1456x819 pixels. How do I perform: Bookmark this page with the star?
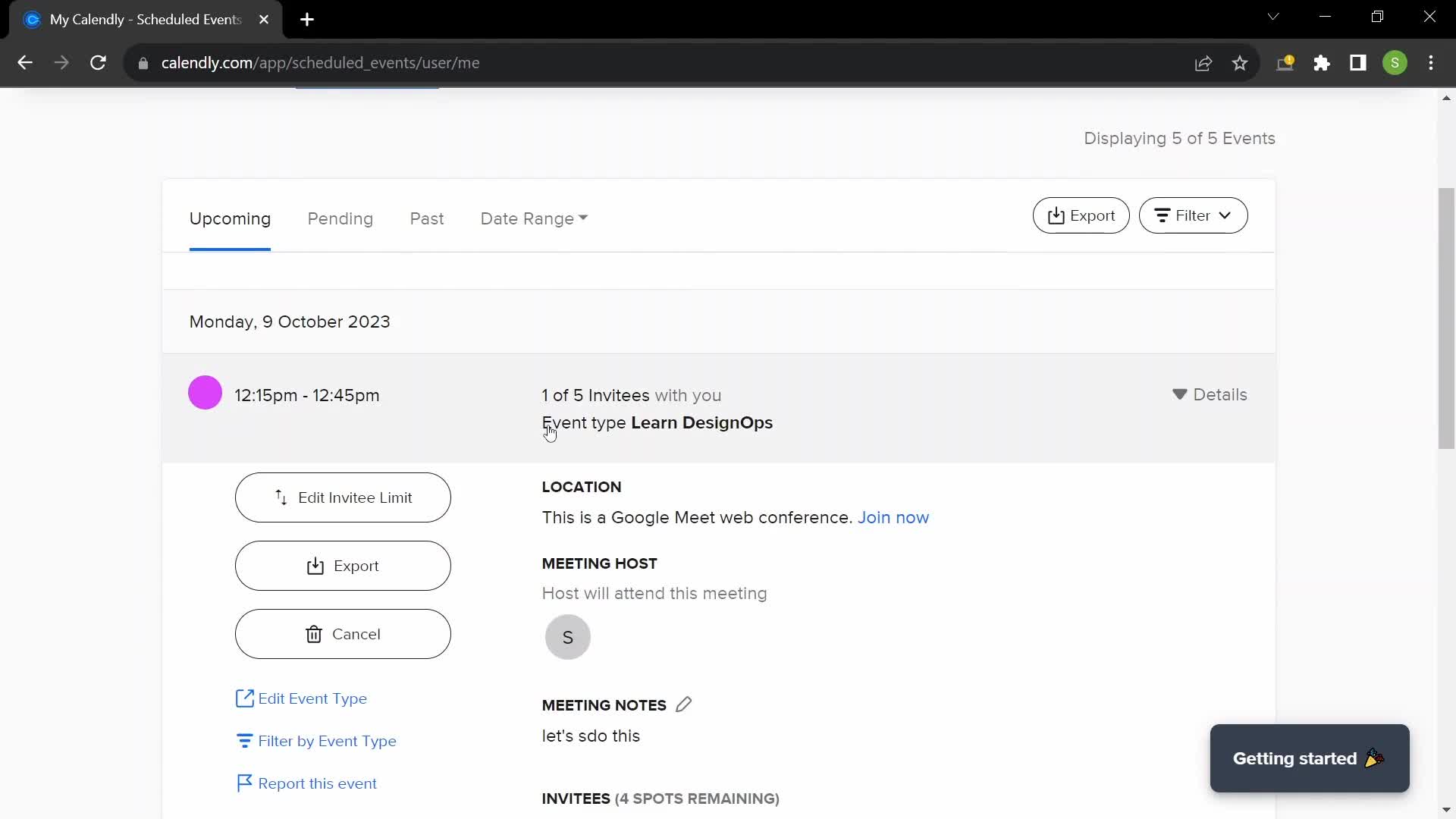(x=1240, y=64)
